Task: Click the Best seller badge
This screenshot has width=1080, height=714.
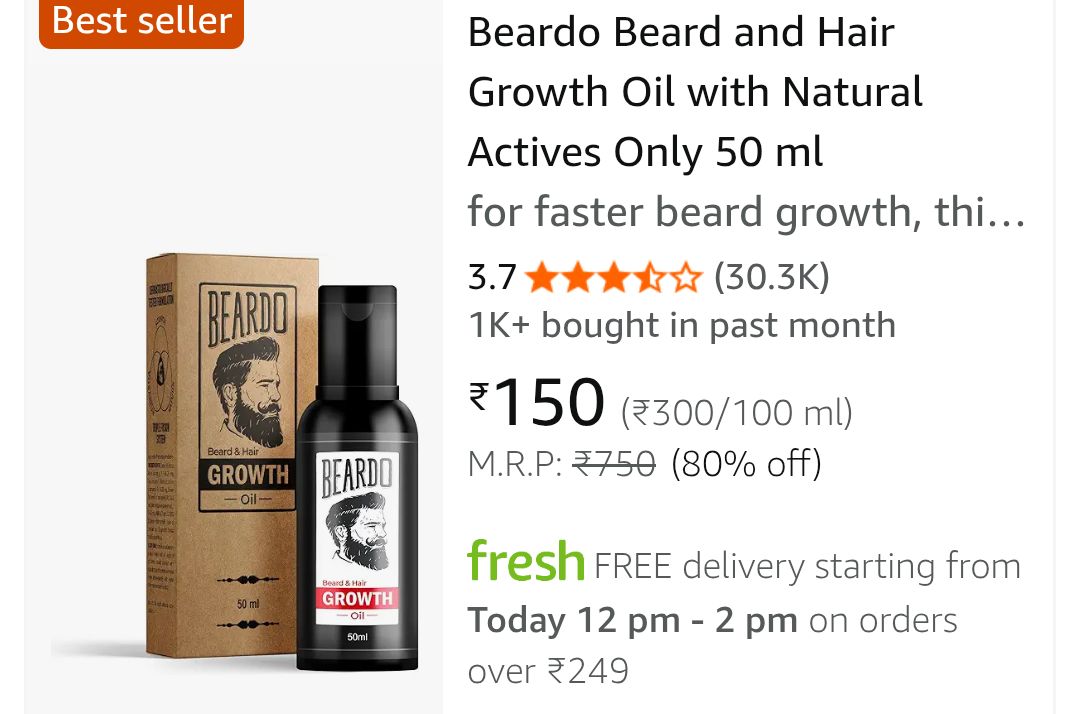Action: [142, 21]
